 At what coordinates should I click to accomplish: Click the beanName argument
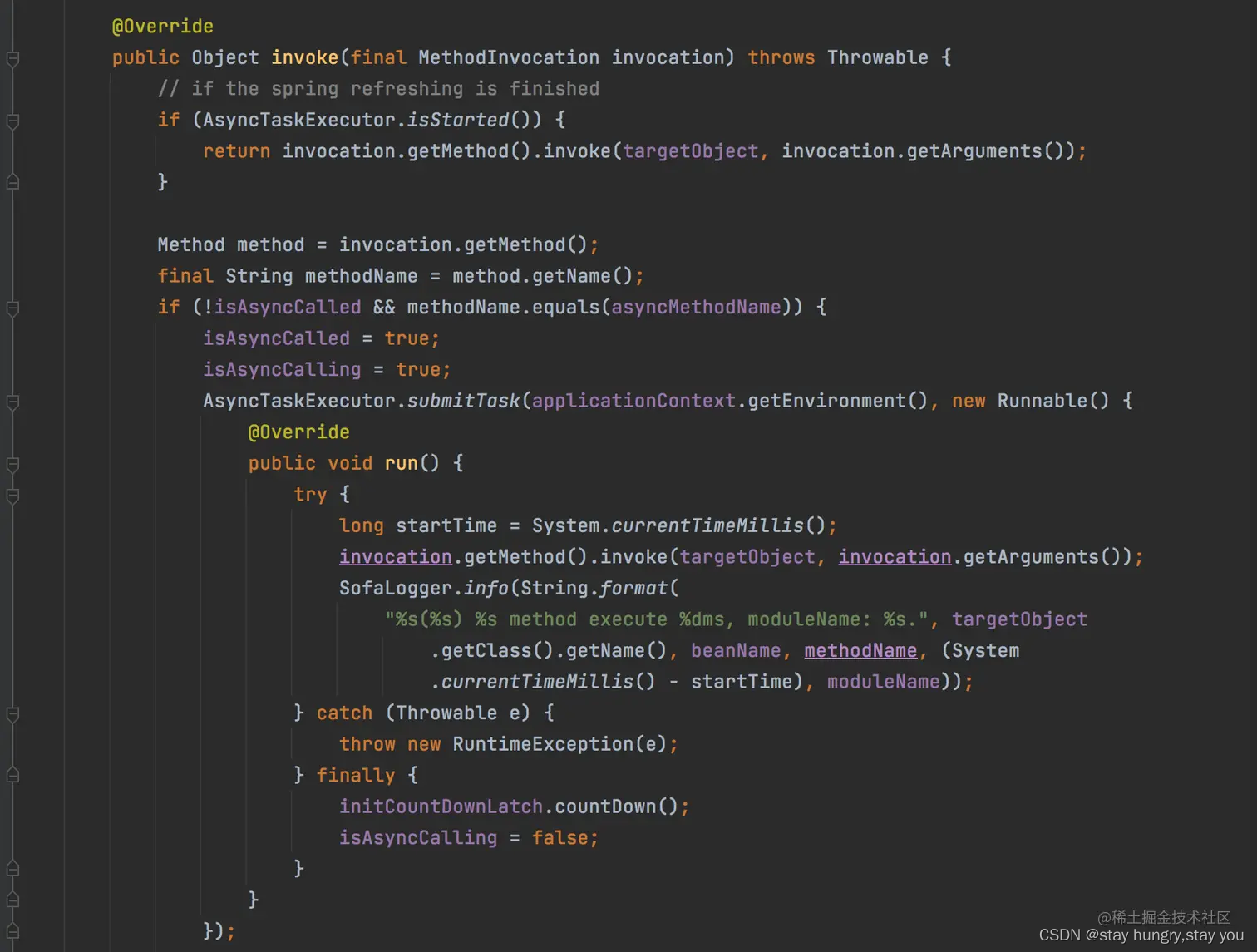(x=736, y=650)
